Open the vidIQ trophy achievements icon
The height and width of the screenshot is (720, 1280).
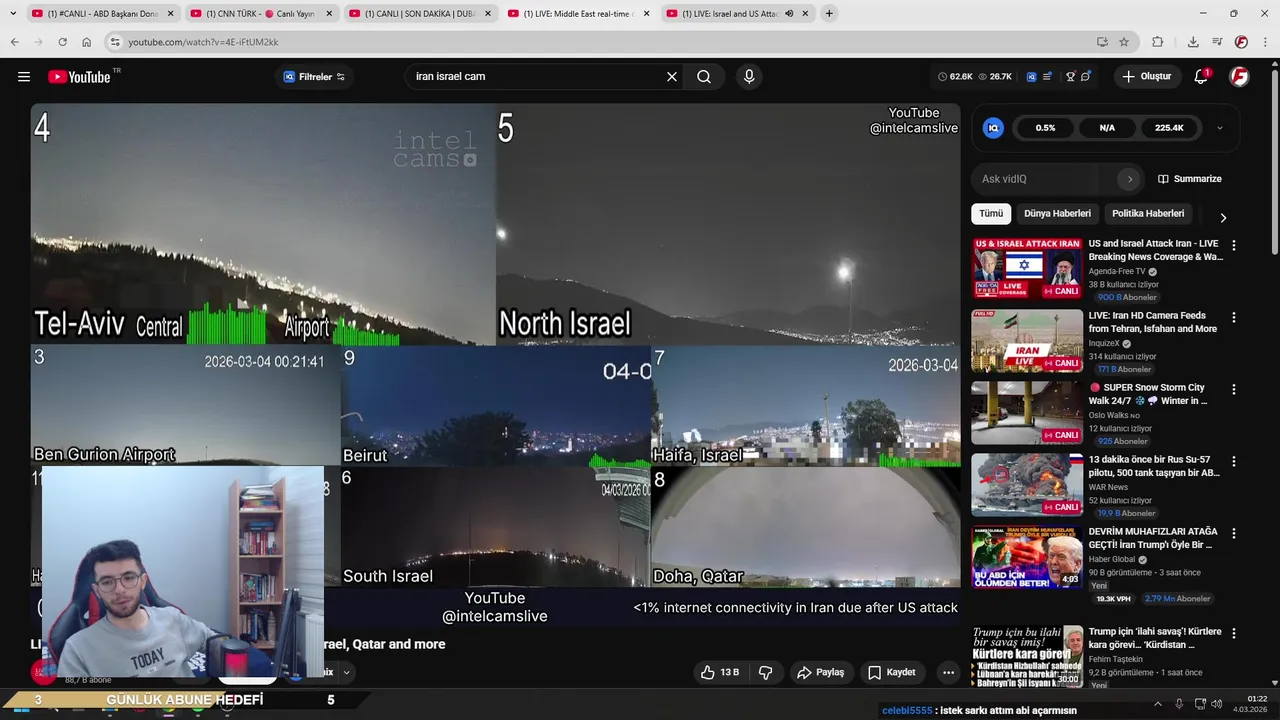(1070, 77)
